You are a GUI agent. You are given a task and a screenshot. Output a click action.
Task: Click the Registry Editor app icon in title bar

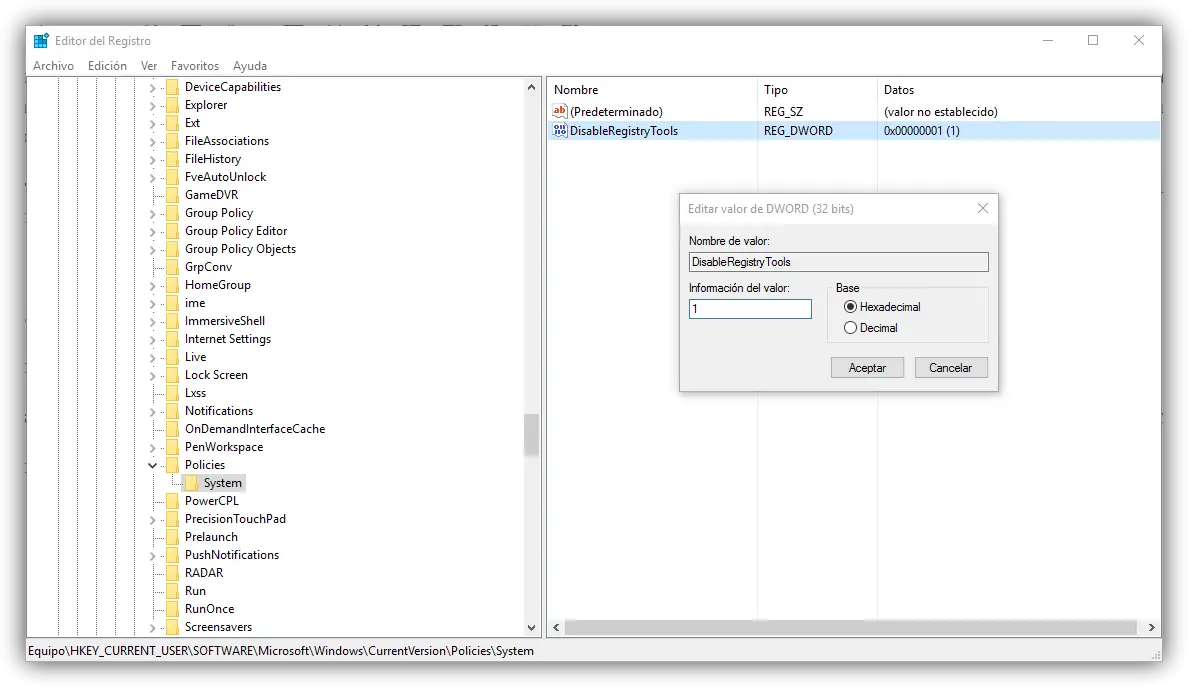pos(41,40)
